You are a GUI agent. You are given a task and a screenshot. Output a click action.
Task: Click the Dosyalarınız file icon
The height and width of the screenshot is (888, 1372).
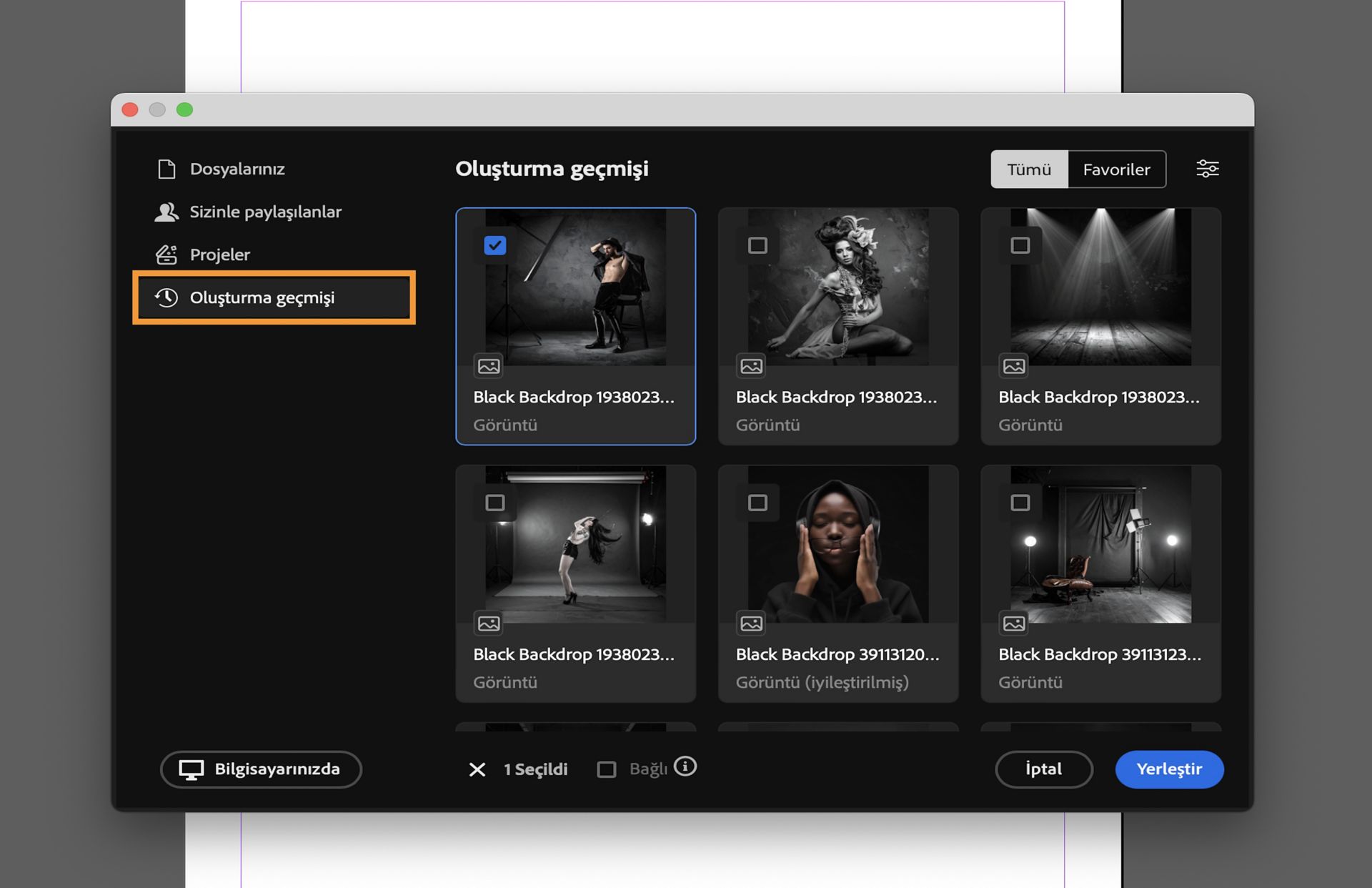coord(166,169)
